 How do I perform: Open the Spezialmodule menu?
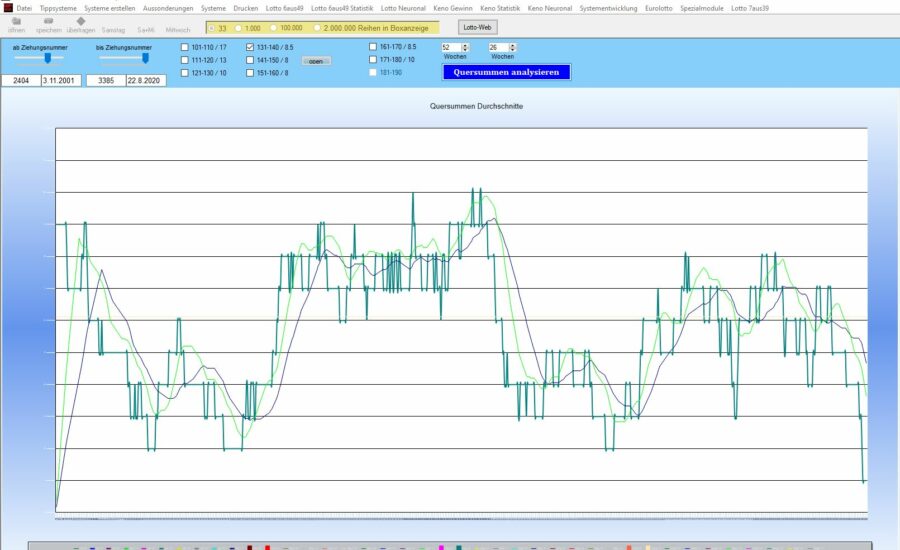[x=702, y=8]
